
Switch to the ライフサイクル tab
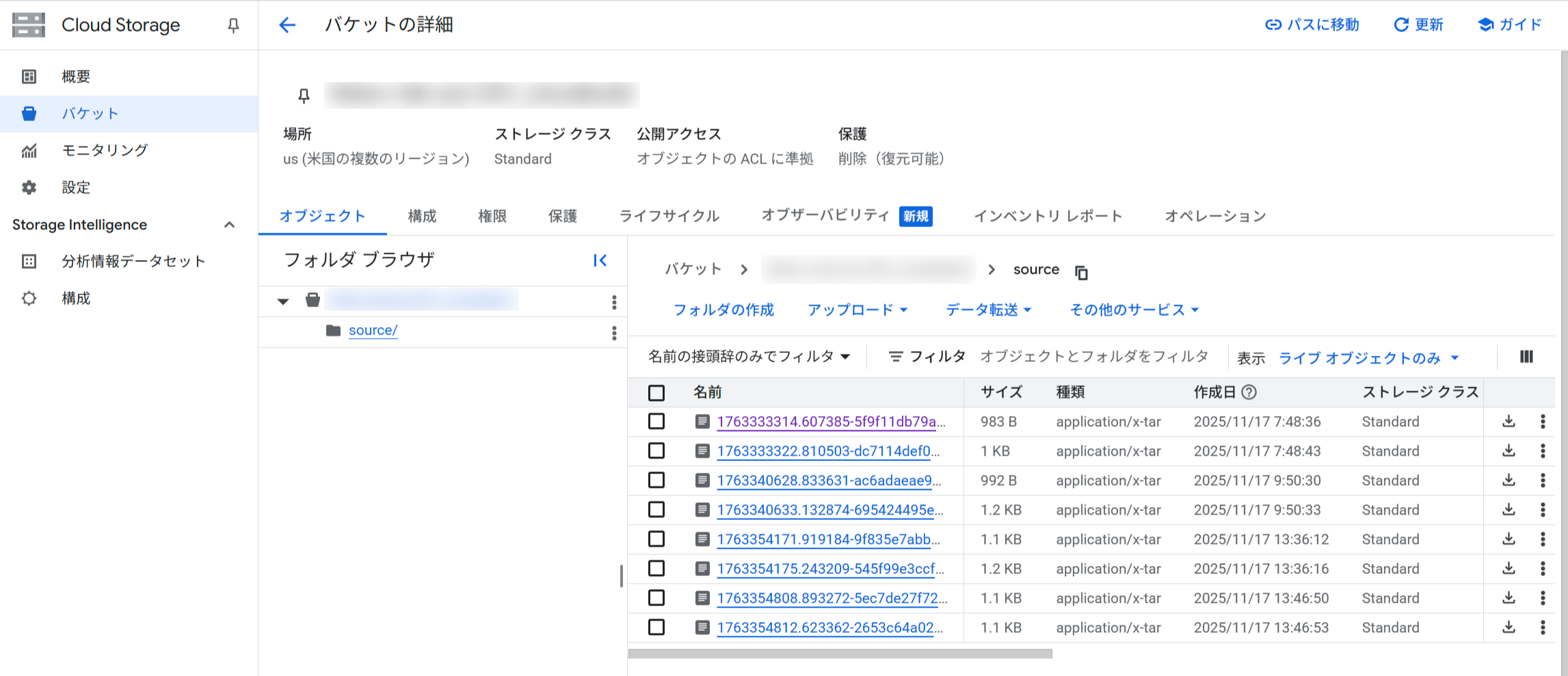click(x=669, y=216)
